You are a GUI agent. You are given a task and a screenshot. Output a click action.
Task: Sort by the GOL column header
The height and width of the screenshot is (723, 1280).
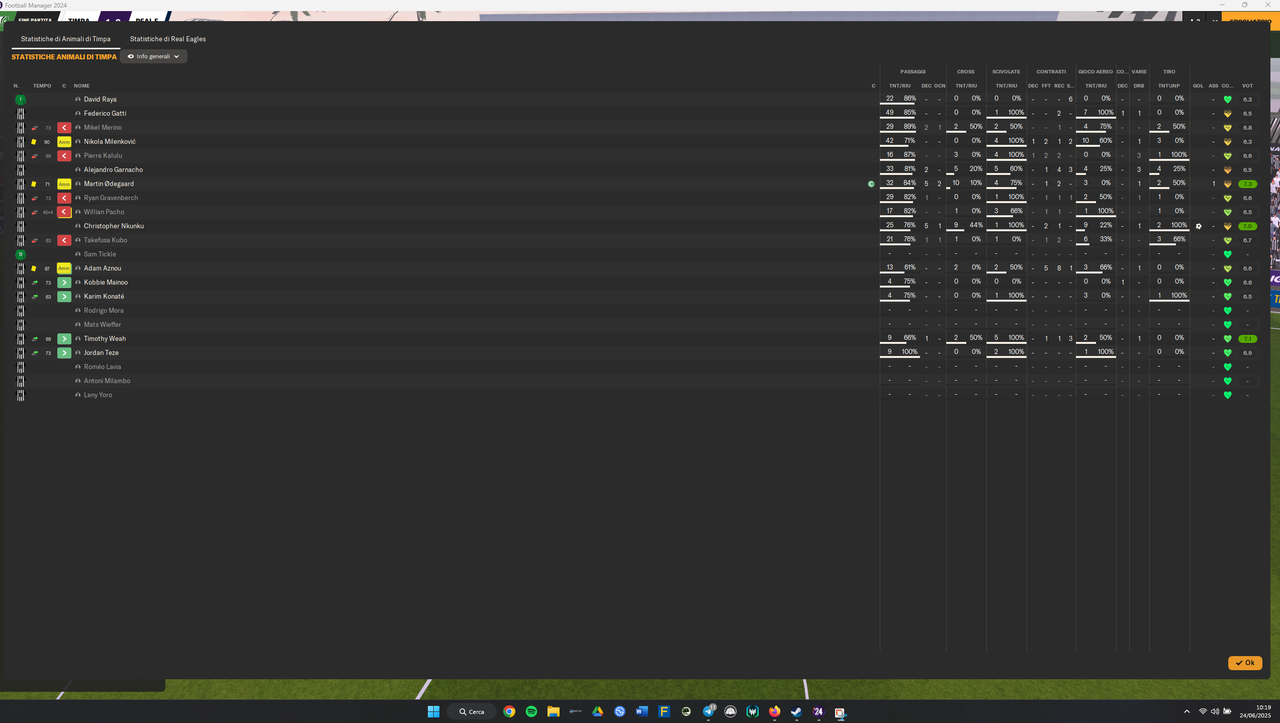pyautogui.click(x=1198, y=86)
